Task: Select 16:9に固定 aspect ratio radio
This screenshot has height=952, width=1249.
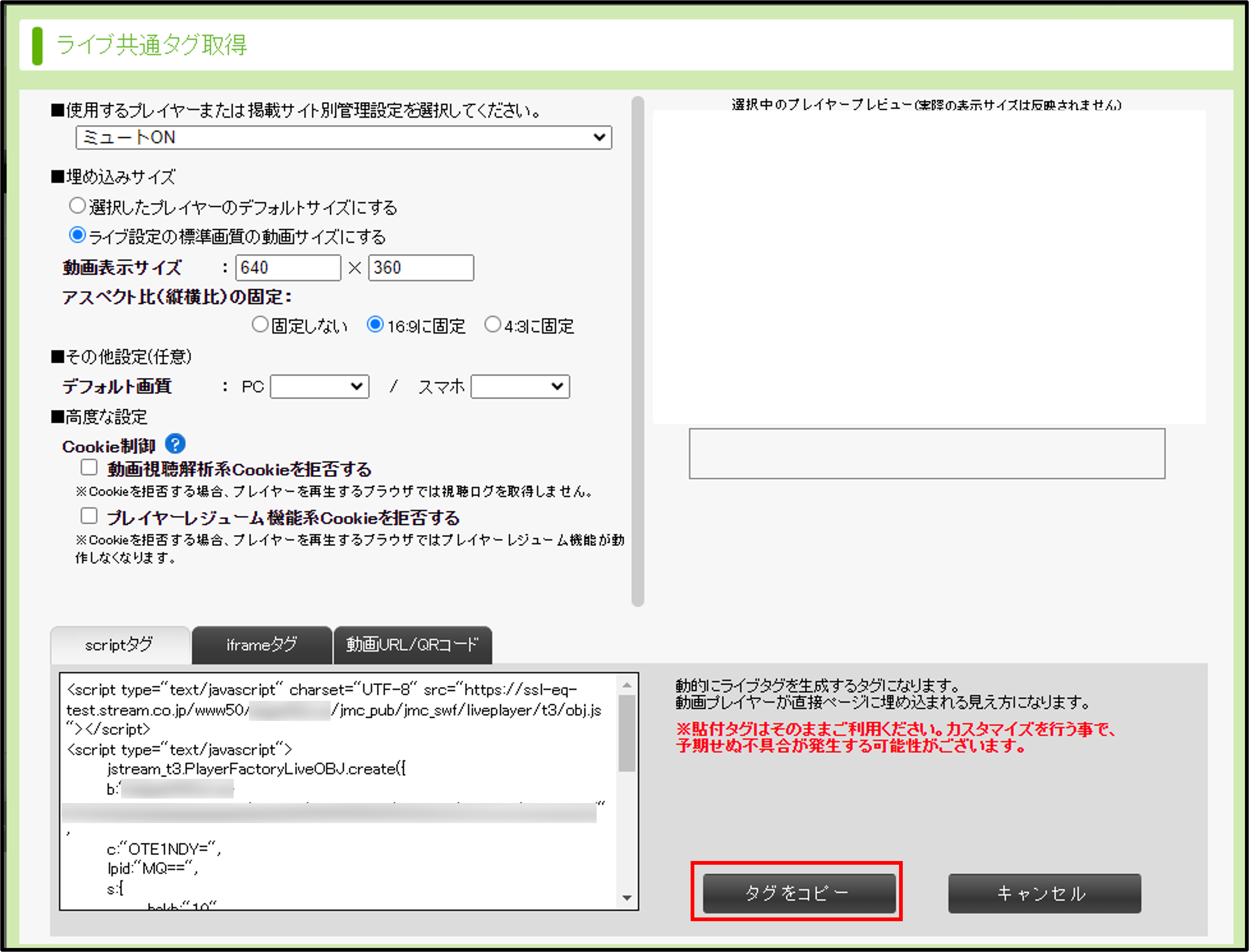Action: (374, 325)
